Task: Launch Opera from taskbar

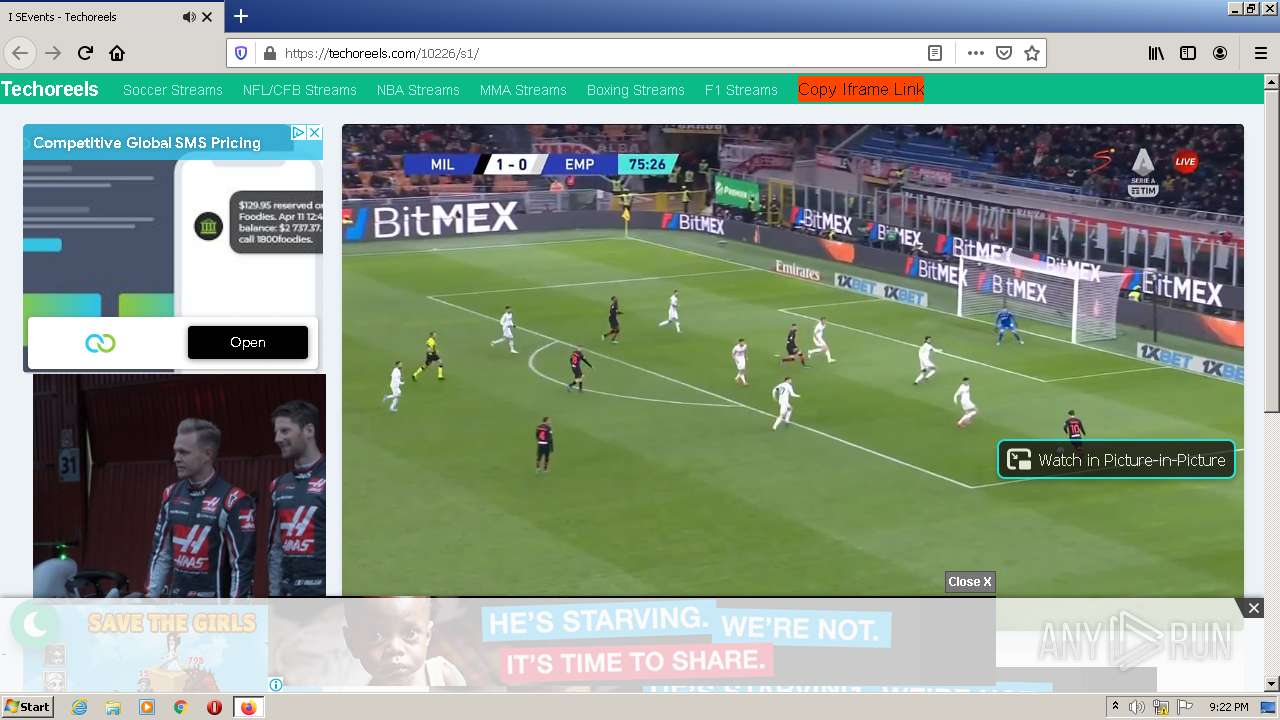Action: (x=214, y=707)
